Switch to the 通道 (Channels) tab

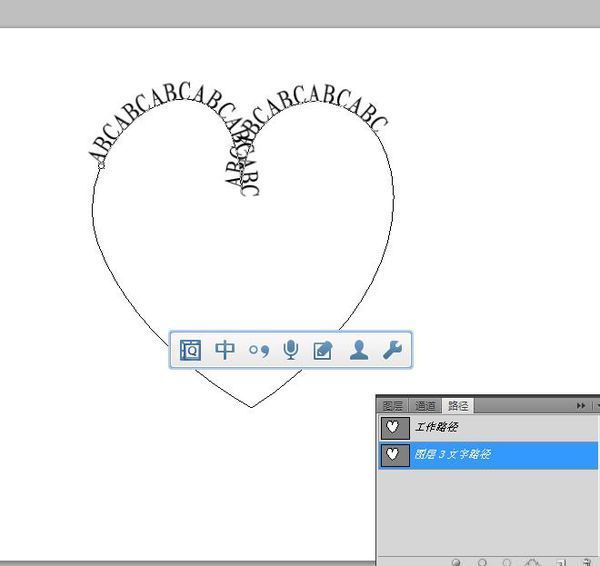(x=427, y=405)
